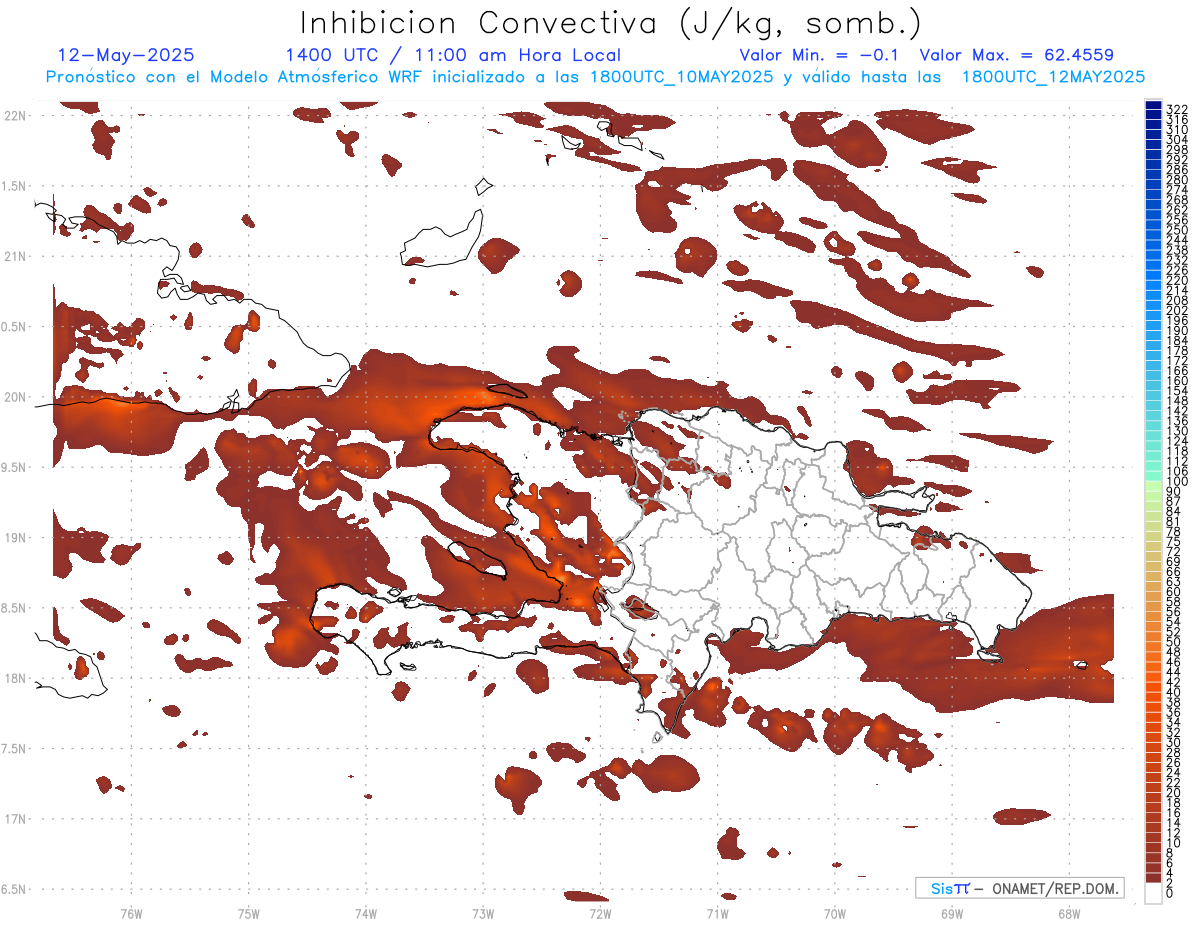
Task: Select the '73W' longitude label
Action: click(483, 913)
